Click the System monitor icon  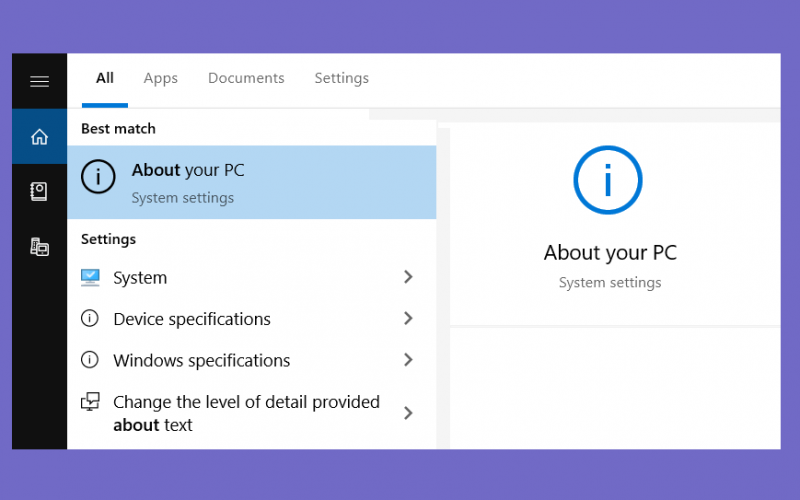pyautogui.click(x=90, y=278)
